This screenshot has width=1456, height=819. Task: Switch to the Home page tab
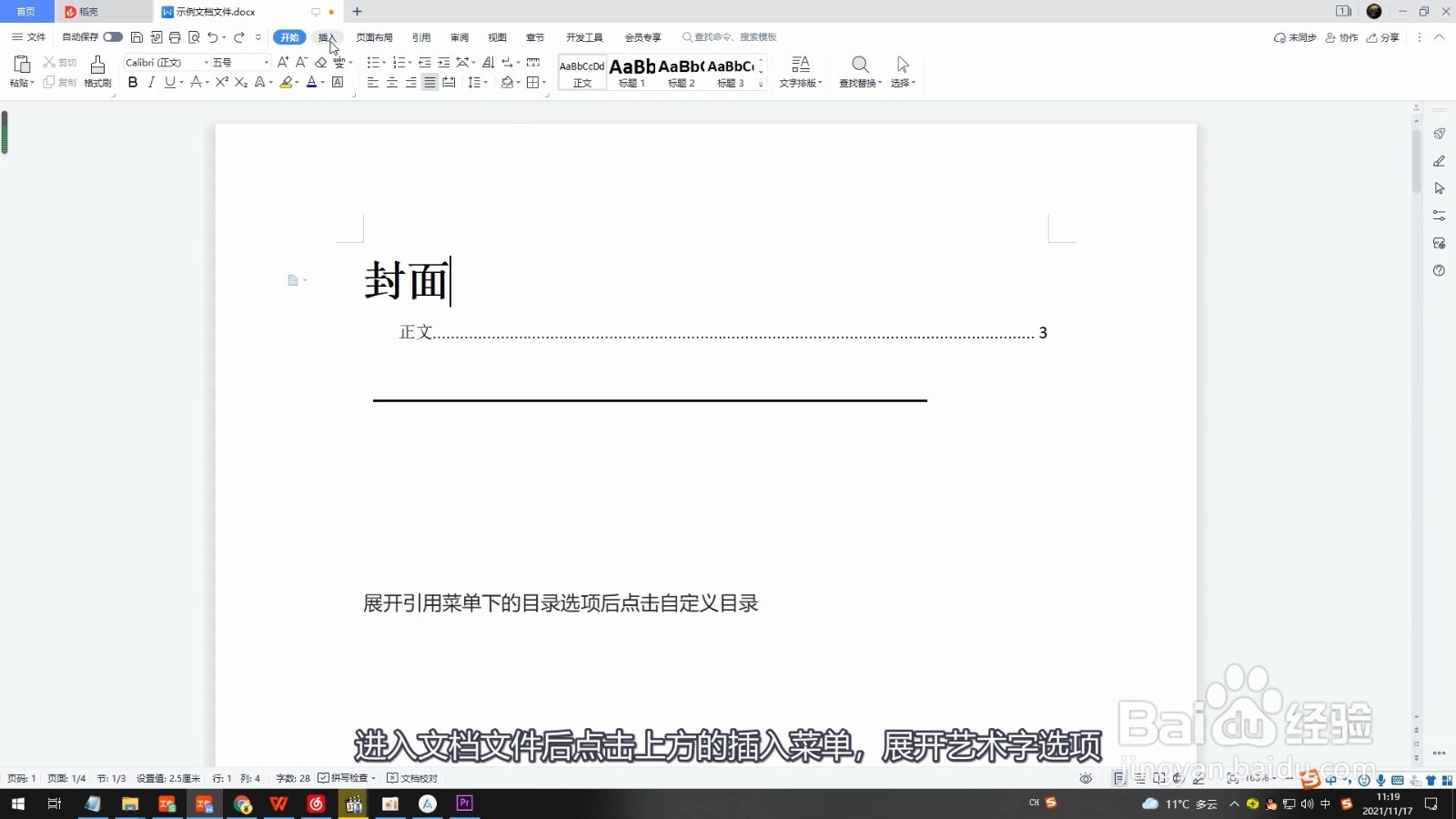click(26, 11)
